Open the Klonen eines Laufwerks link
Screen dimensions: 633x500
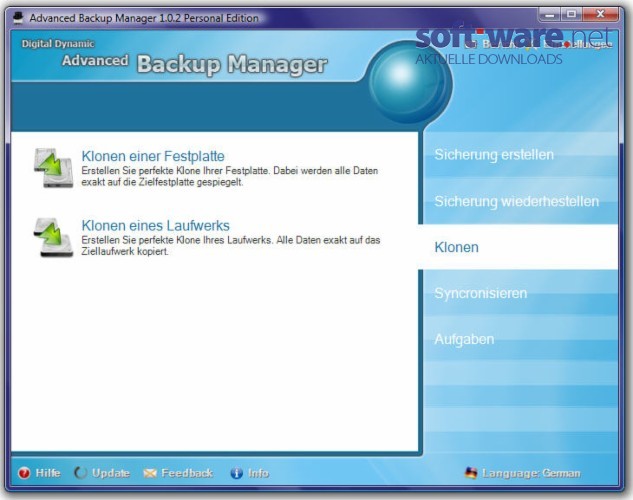[155, 225]
